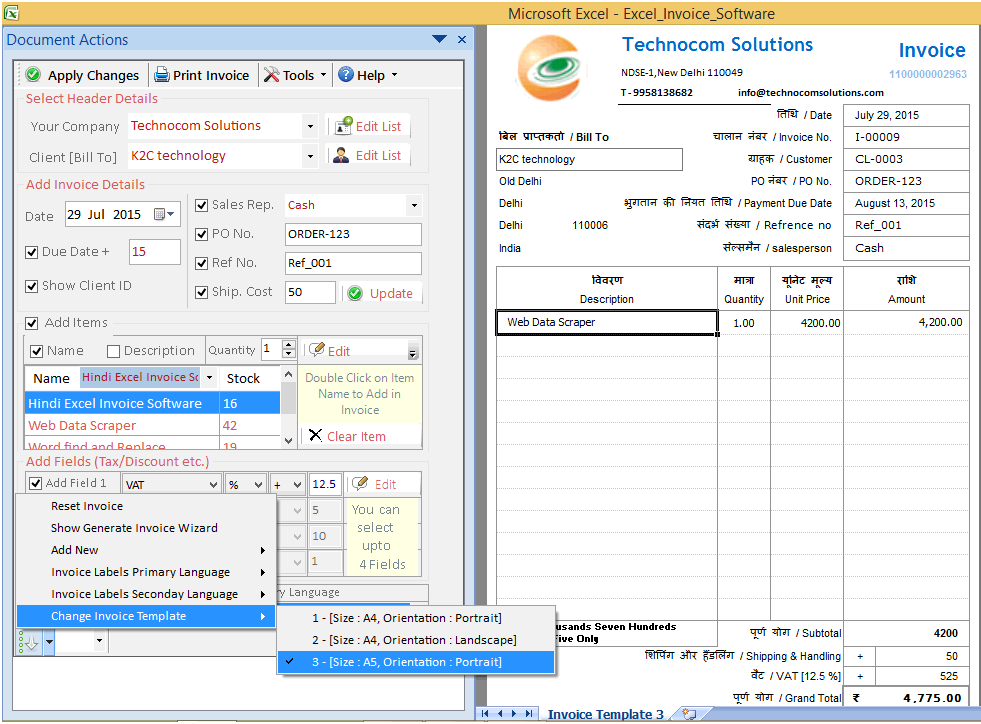This screenshot has width=981, height=724.
Task: Click the Clear Item X icon
Action: (313, 434)
